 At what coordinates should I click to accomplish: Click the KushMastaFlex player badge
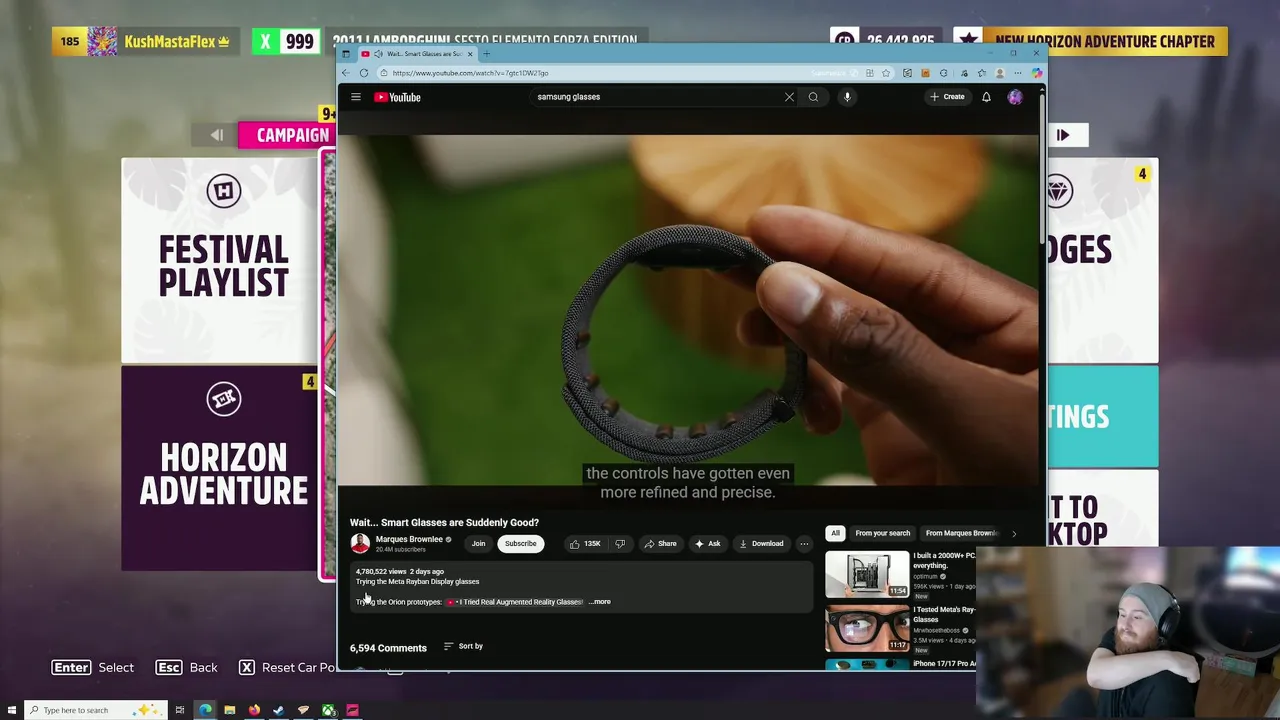144,41
